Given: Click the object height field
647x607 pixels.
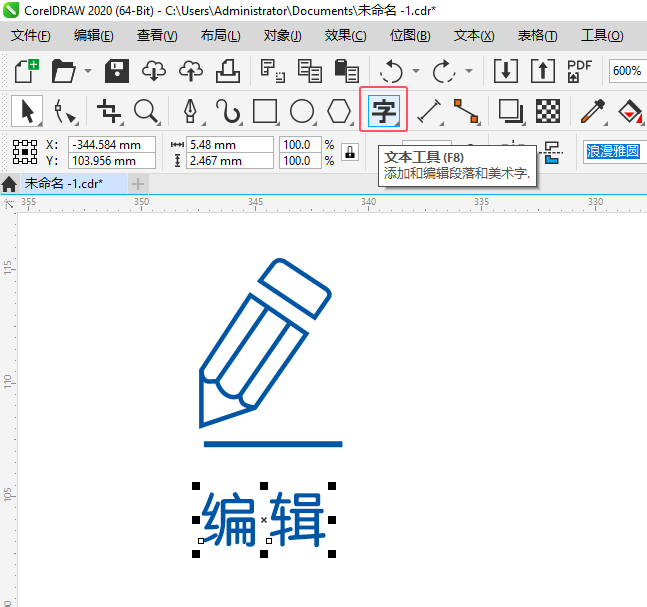Looking at the screenshot, I should click(230, 161).
